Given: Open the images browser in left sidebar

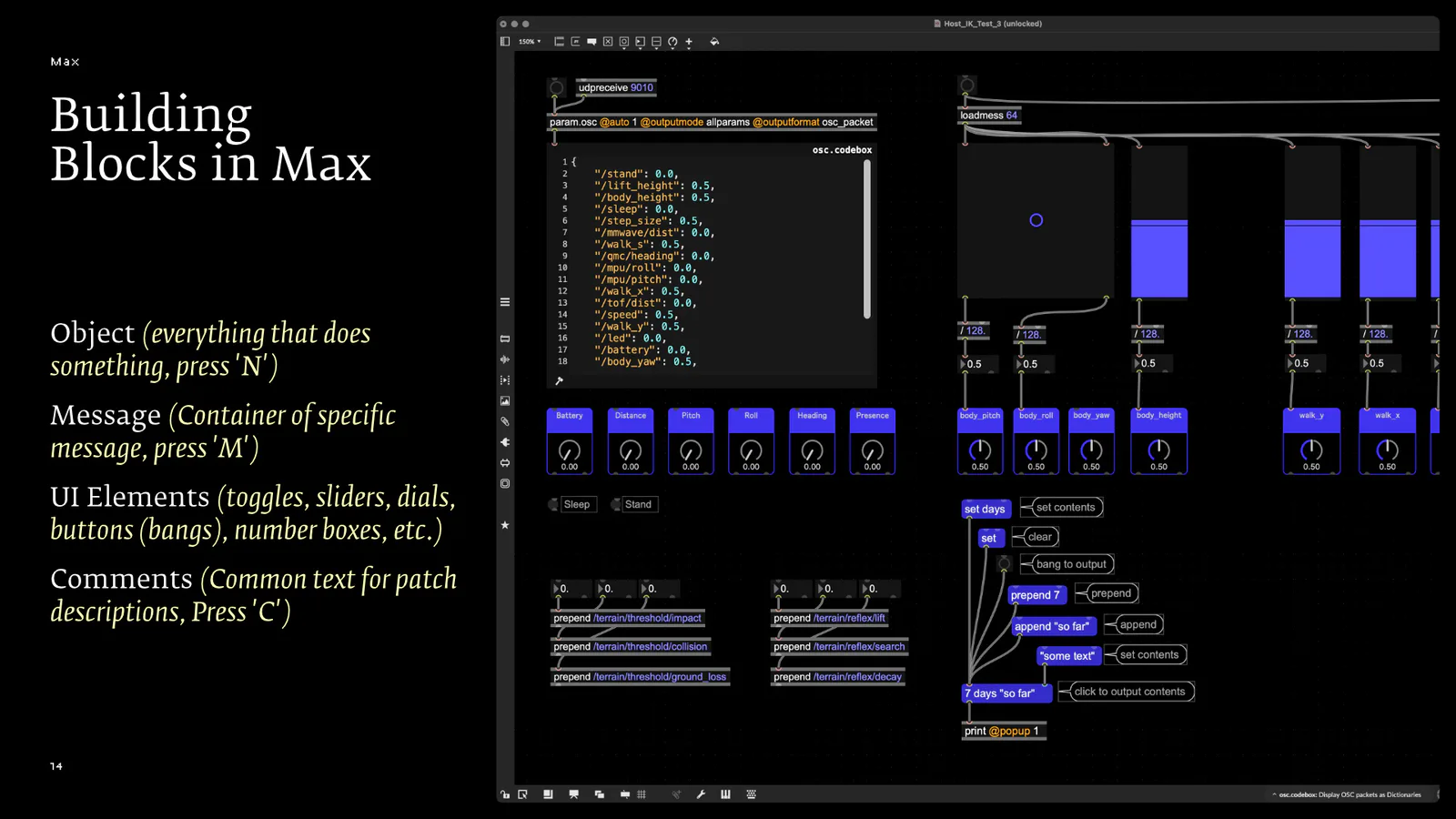Looking at the screenshot, I should (x=505, y=400).
